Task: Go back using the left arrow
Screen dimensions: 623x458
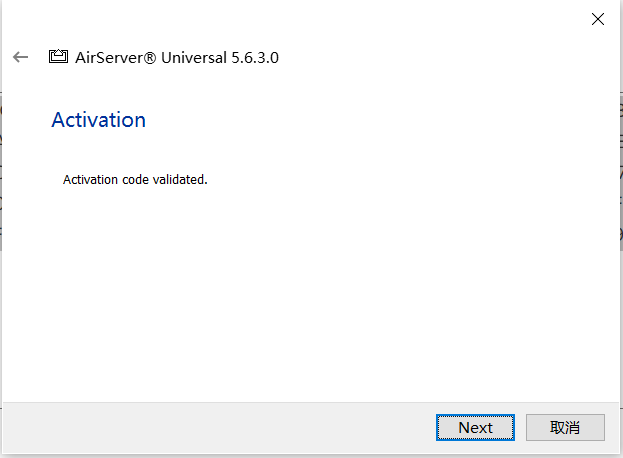Action: tap(20, 57)
